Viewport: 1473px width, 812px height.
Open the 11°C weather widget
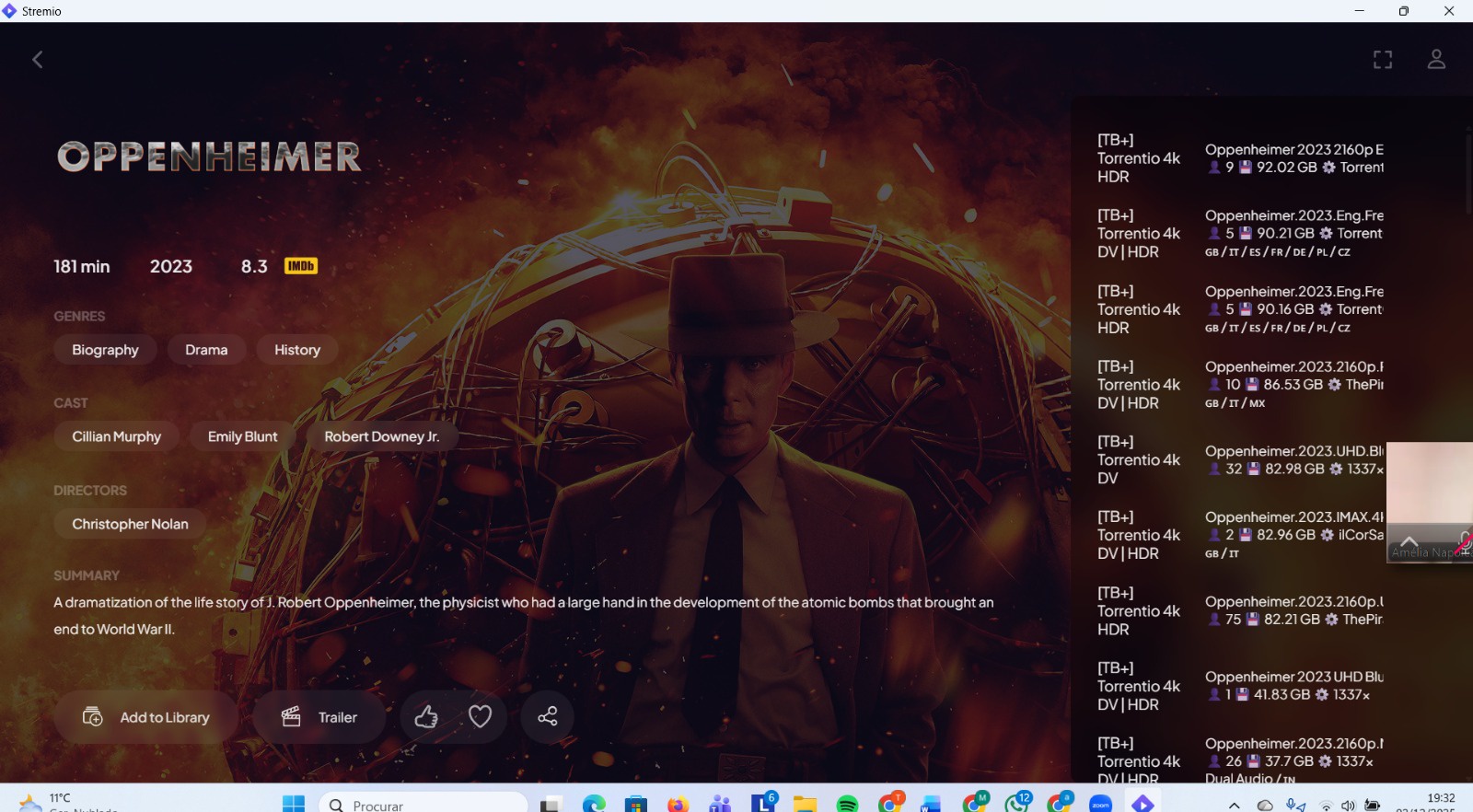point(69,802)
